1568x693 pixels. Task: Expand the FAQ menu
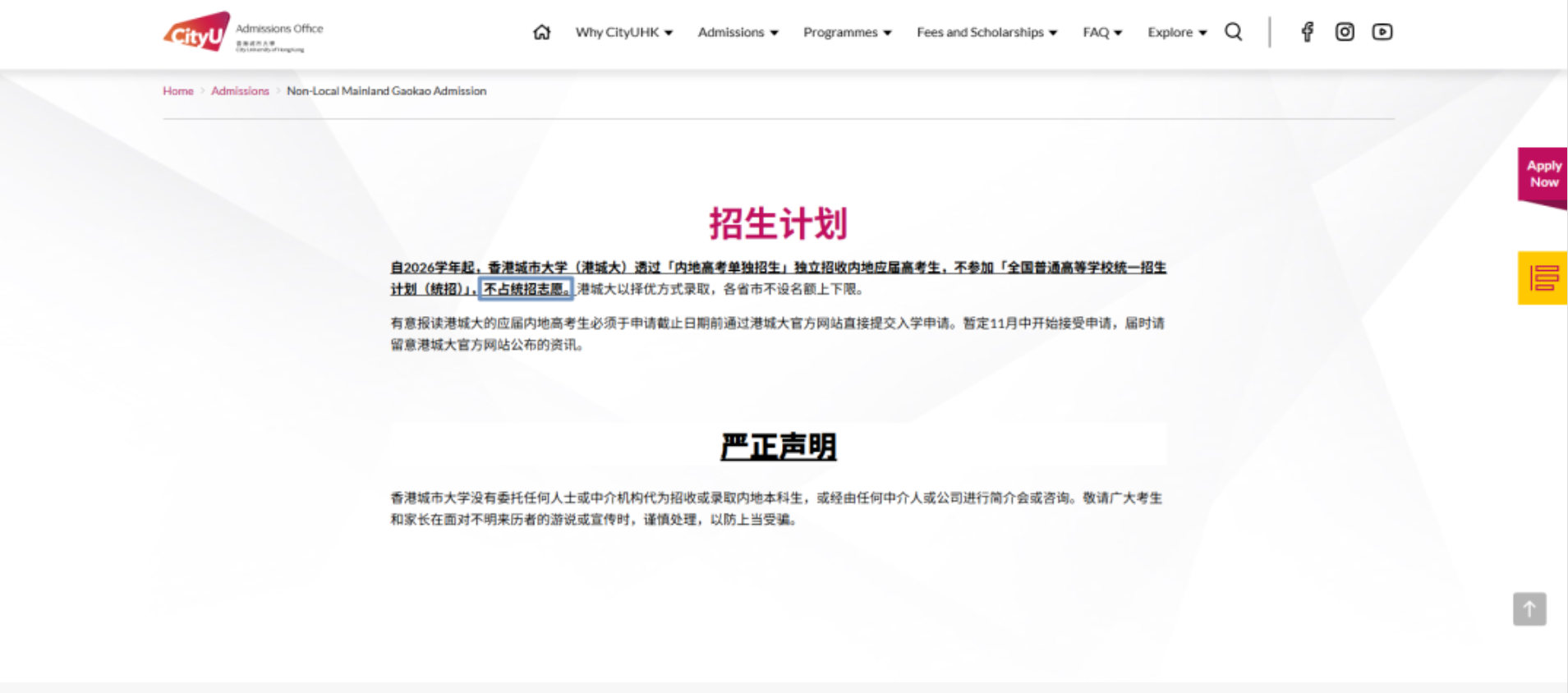(x=1101, y=32)
